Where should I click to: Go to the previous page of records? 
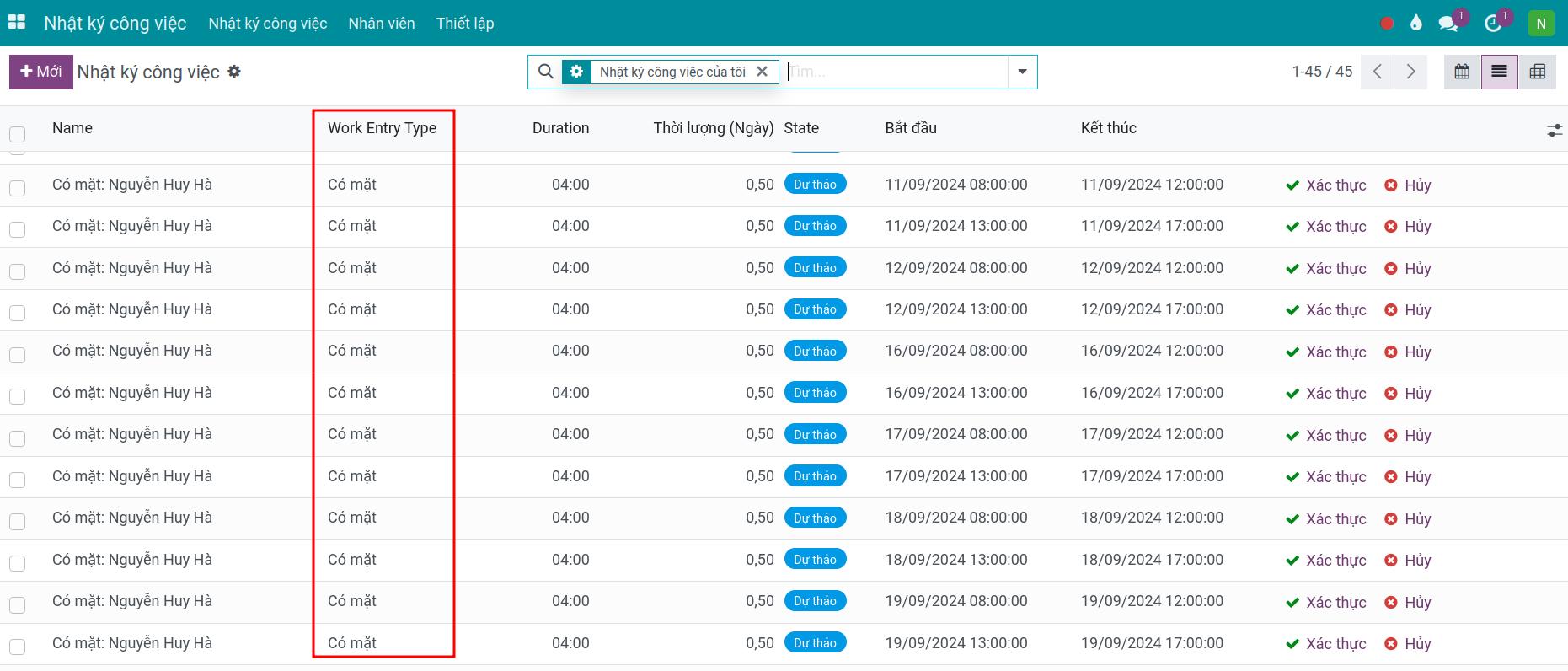1378,72
